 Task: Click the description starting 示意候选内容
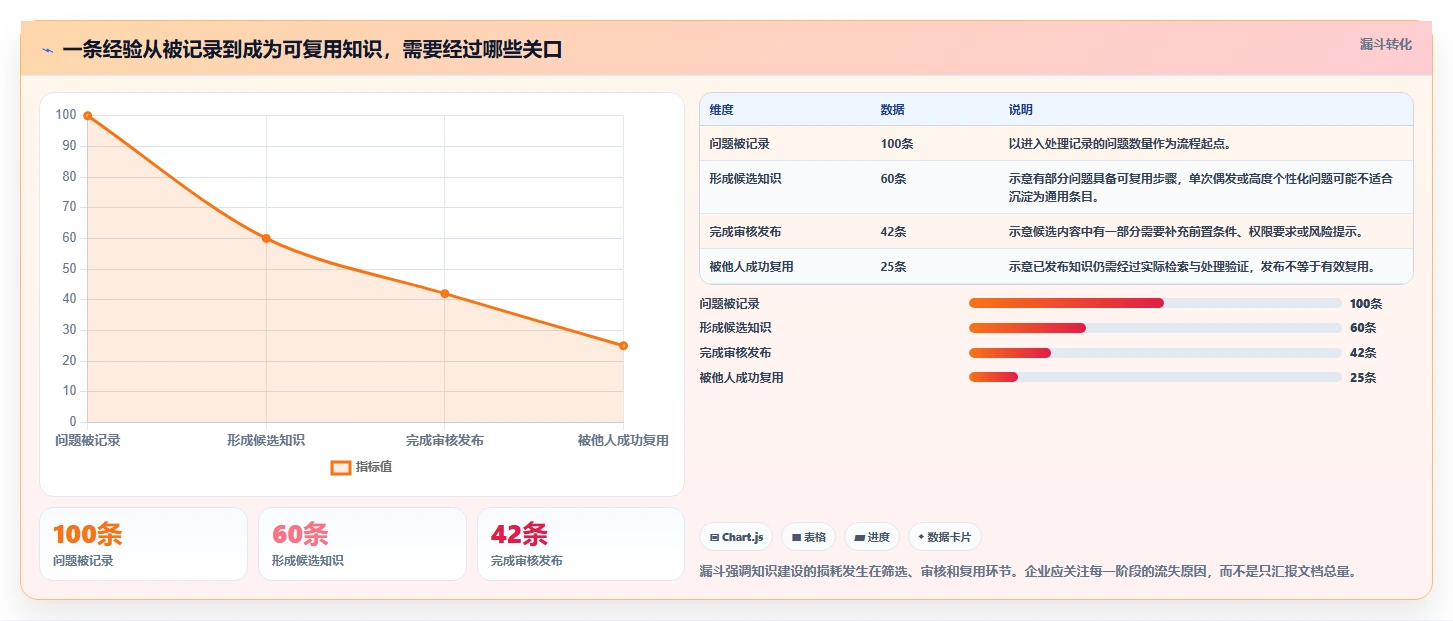[x=1186, y=232]
